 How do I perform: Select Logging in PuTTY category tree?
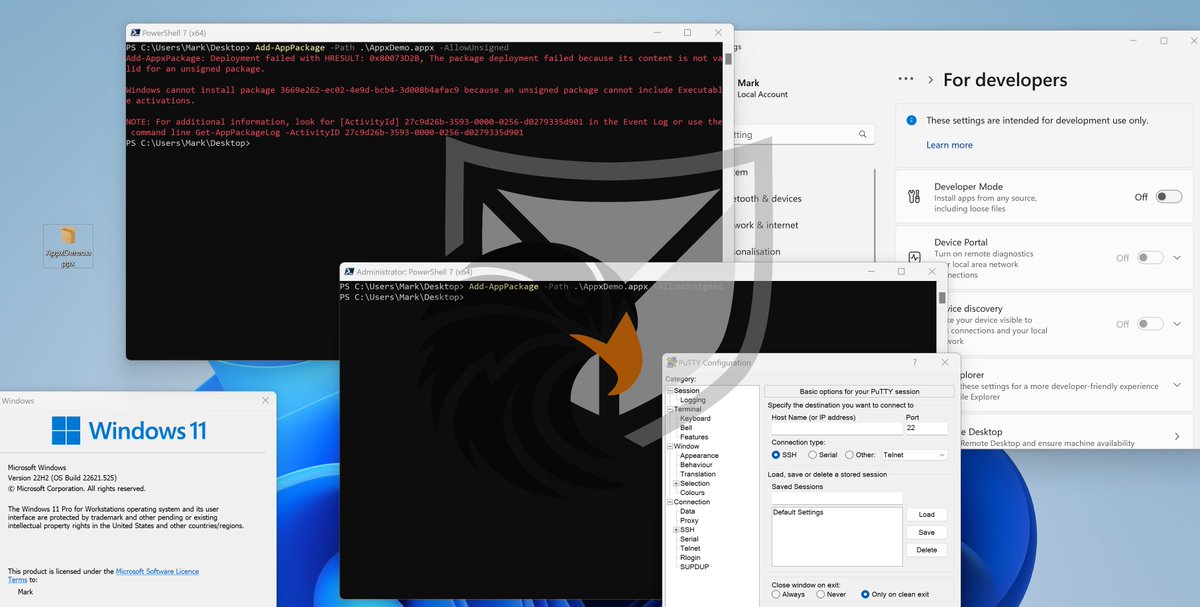pyautogui.click(x=693, y=400)
